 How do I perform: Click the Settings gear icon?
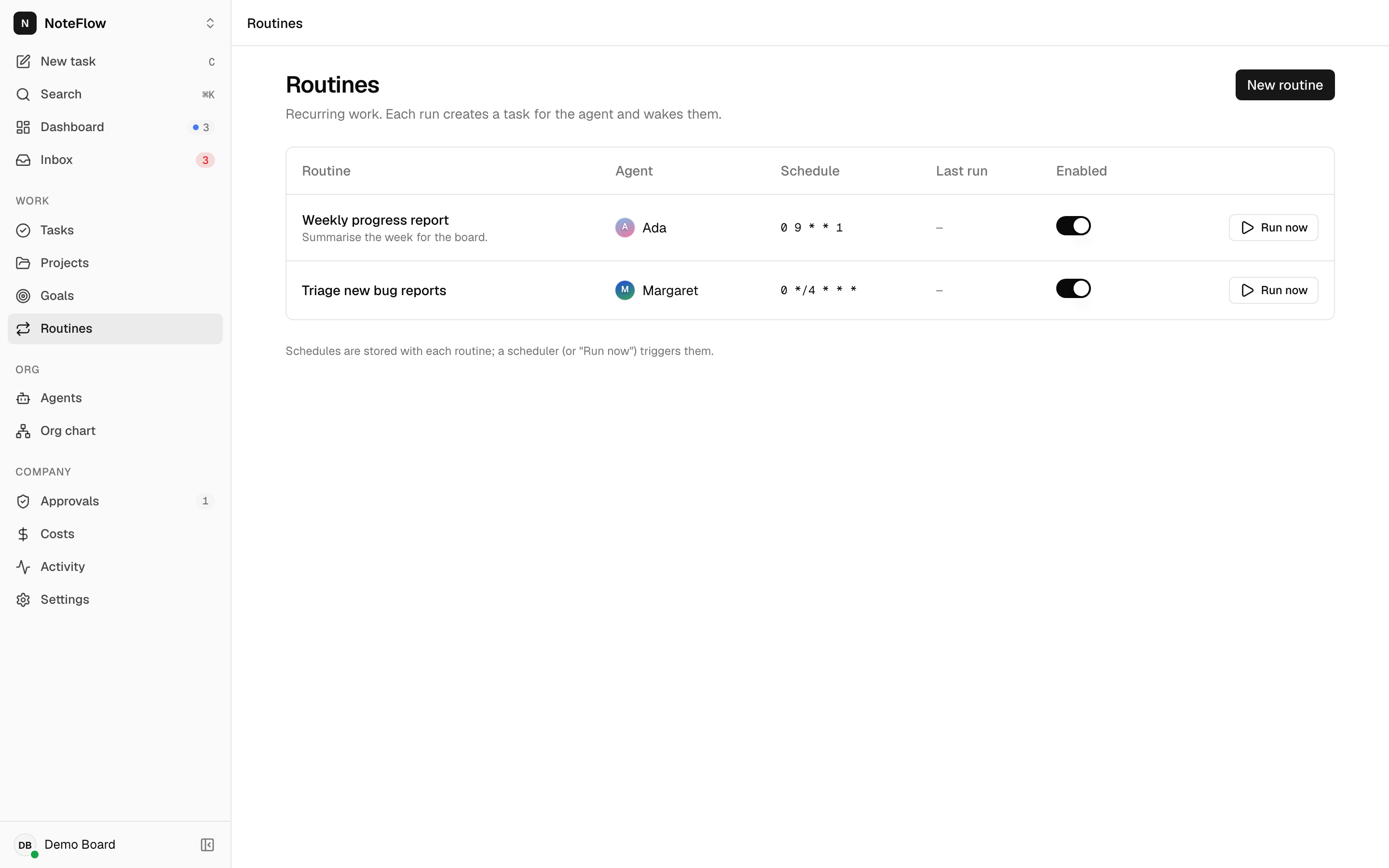coord(23,599)
